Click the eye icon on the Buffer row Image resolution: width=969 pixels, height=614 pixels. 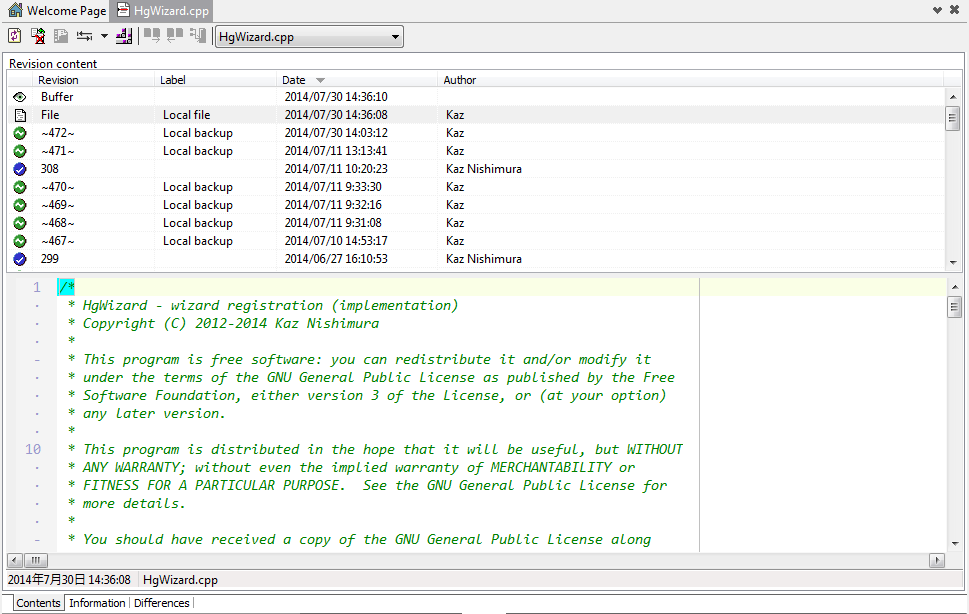[x=20, y=97]
